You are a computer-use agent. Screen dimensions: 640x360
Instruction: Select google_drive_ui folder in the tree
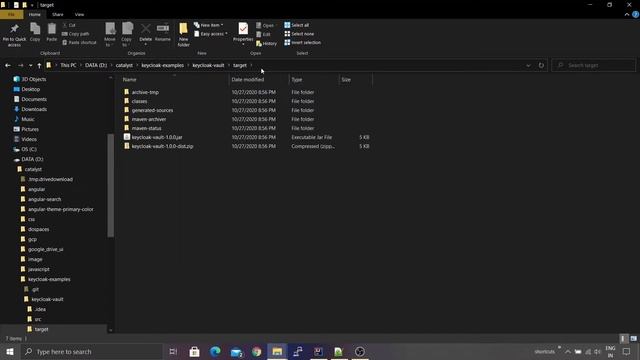(45, 249)
